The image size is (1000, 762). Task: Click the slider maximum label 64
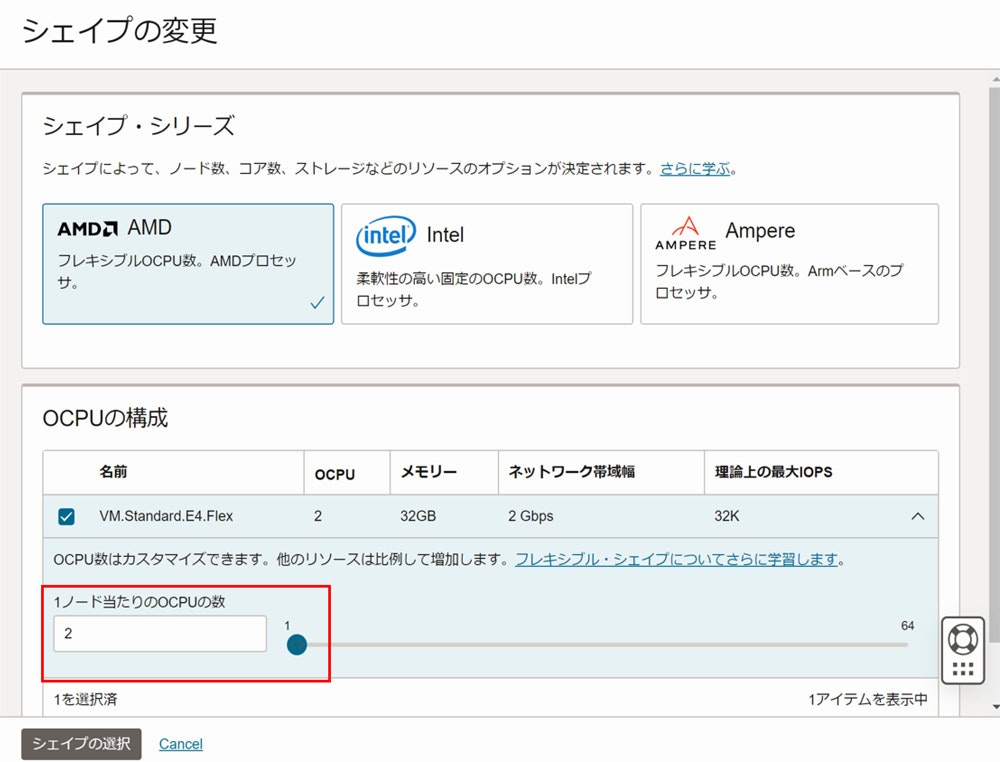[x=908, y=626]
